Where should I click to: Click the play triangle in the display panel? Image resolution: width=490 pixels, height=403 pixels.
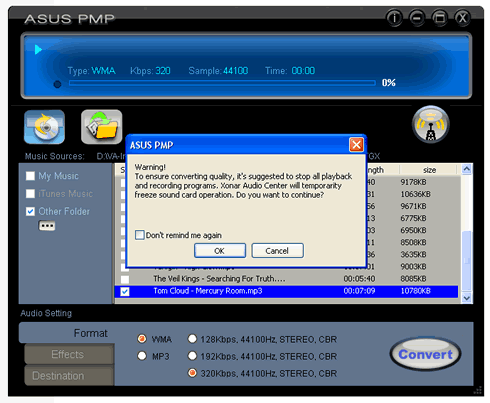[x=38, y=50]
